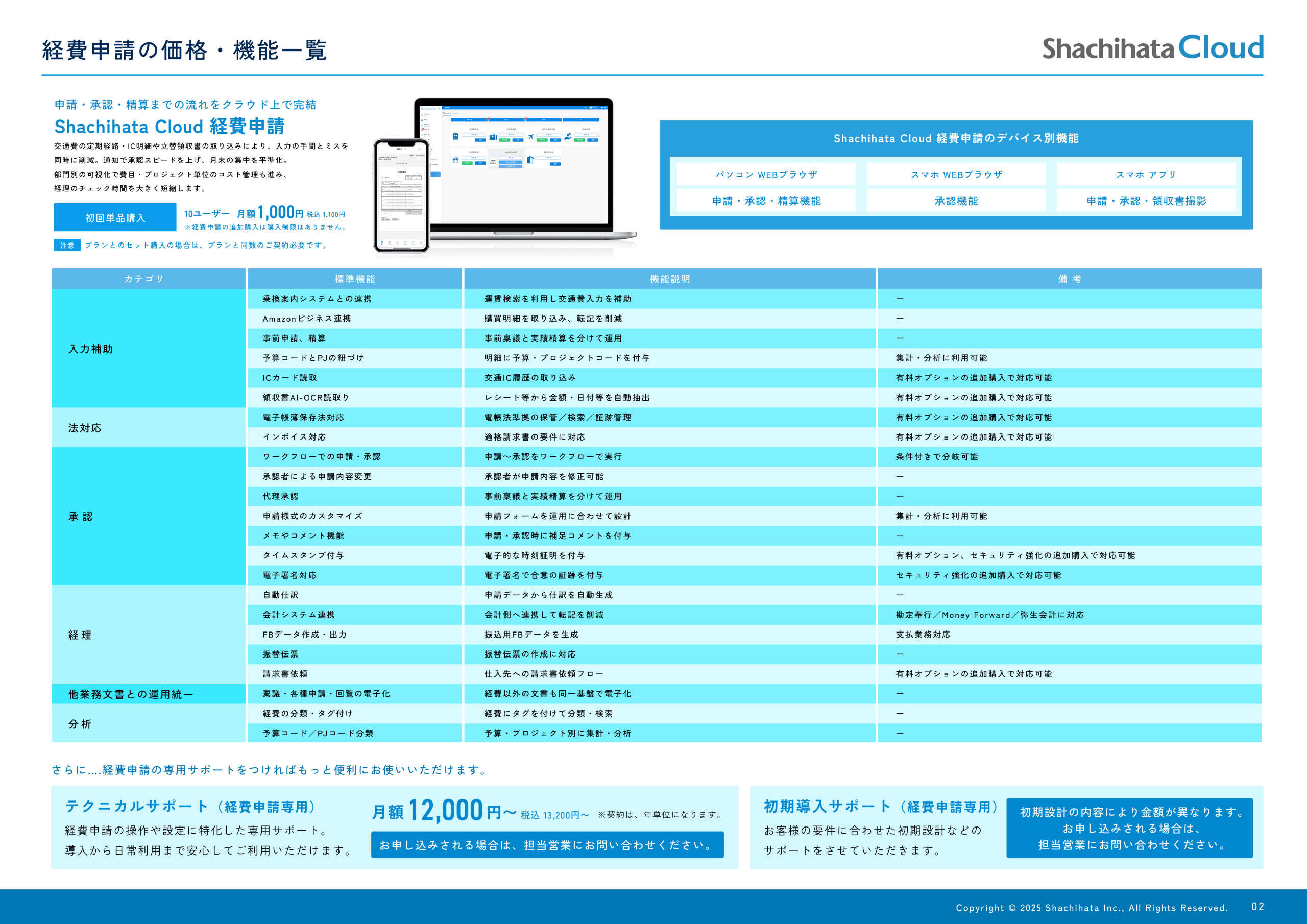Click the blue 注意 label badge

click(x=67, y=246)
